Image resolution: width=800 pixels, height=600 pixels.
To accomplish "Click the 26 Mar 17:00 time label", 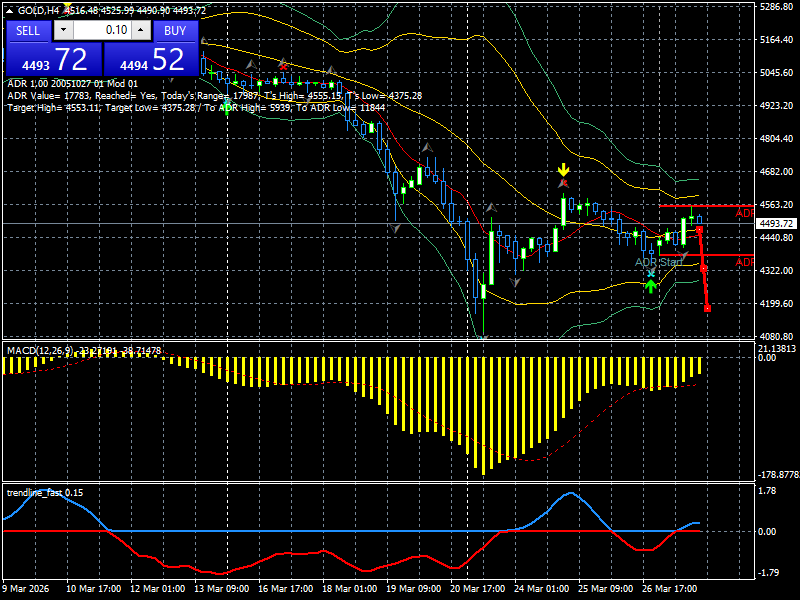I will 669,589.
